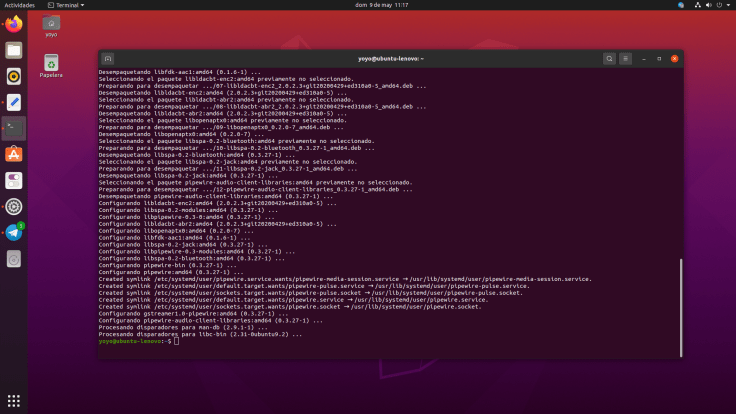This screenshot has height=414, width=736.
Task: Open the terminal title dropdown arrow
Action: [x=423, y=59]
